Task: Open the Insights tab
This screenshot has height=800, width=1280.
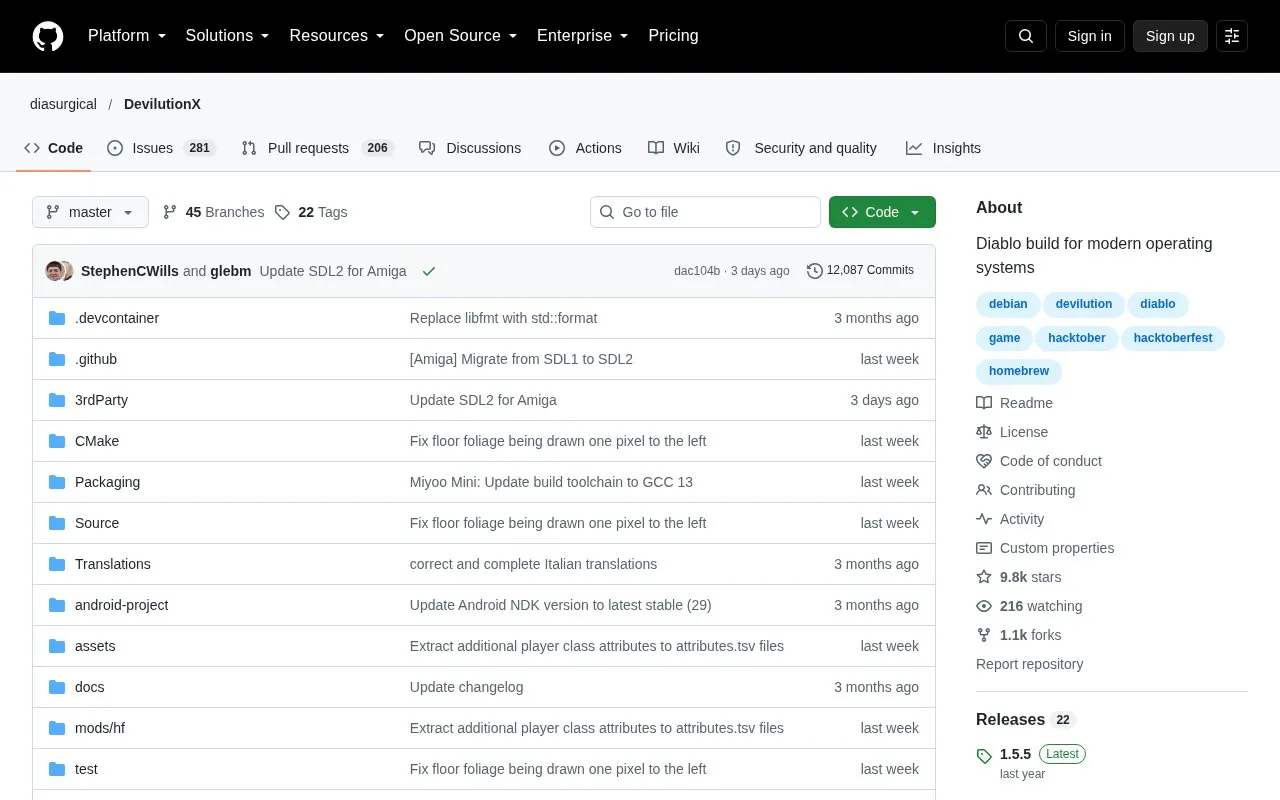Action: [943, 148]
